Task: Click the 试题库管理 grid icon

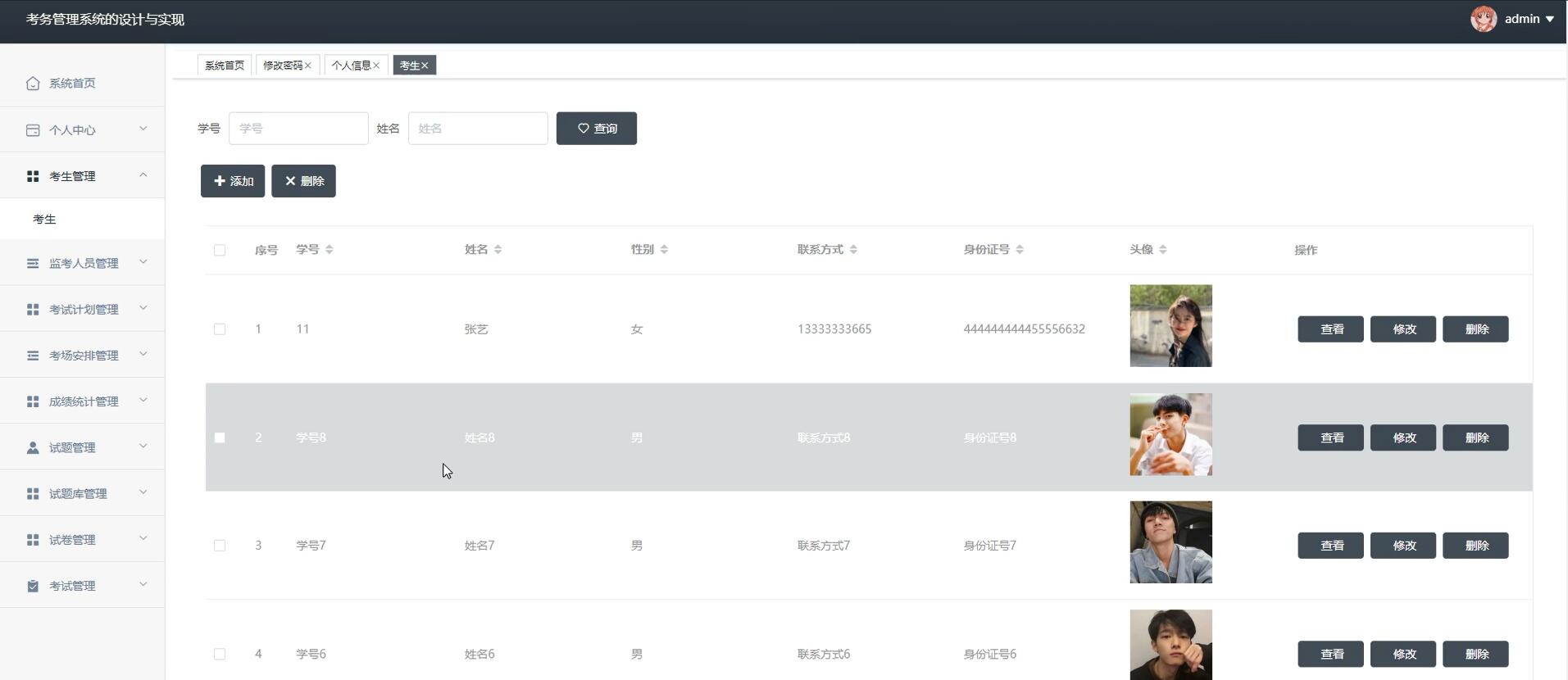Action: pyautogui.click(x=33, y=493)
